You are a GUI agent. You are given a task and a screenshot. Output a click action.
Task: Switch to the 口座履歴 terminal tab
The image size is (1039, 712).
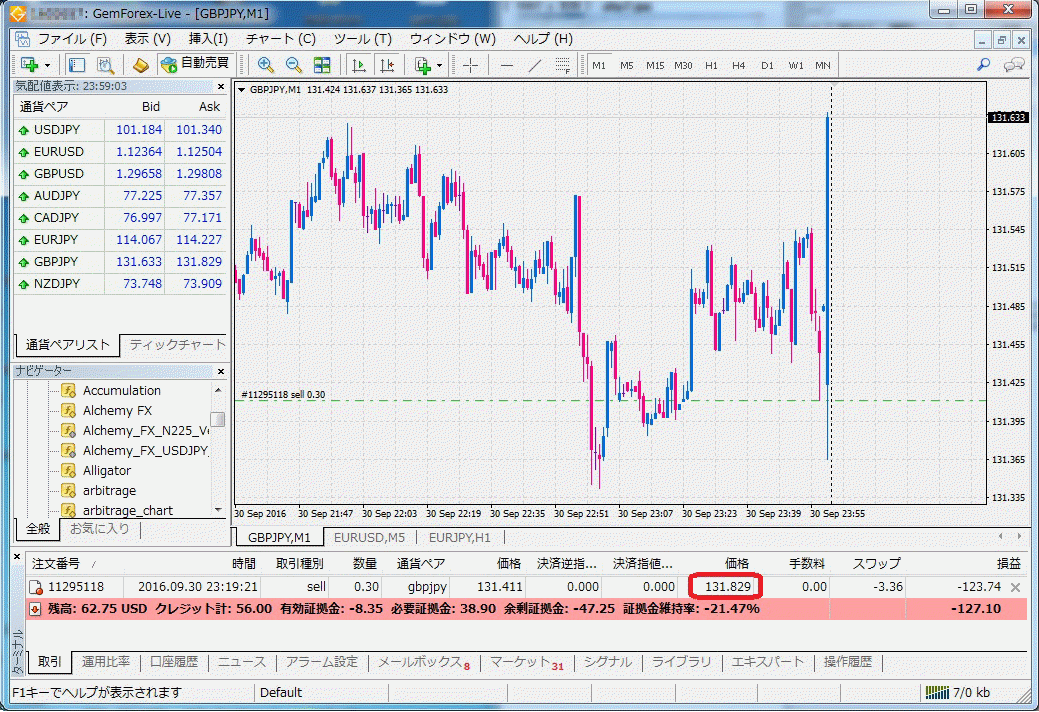point(173,662)
